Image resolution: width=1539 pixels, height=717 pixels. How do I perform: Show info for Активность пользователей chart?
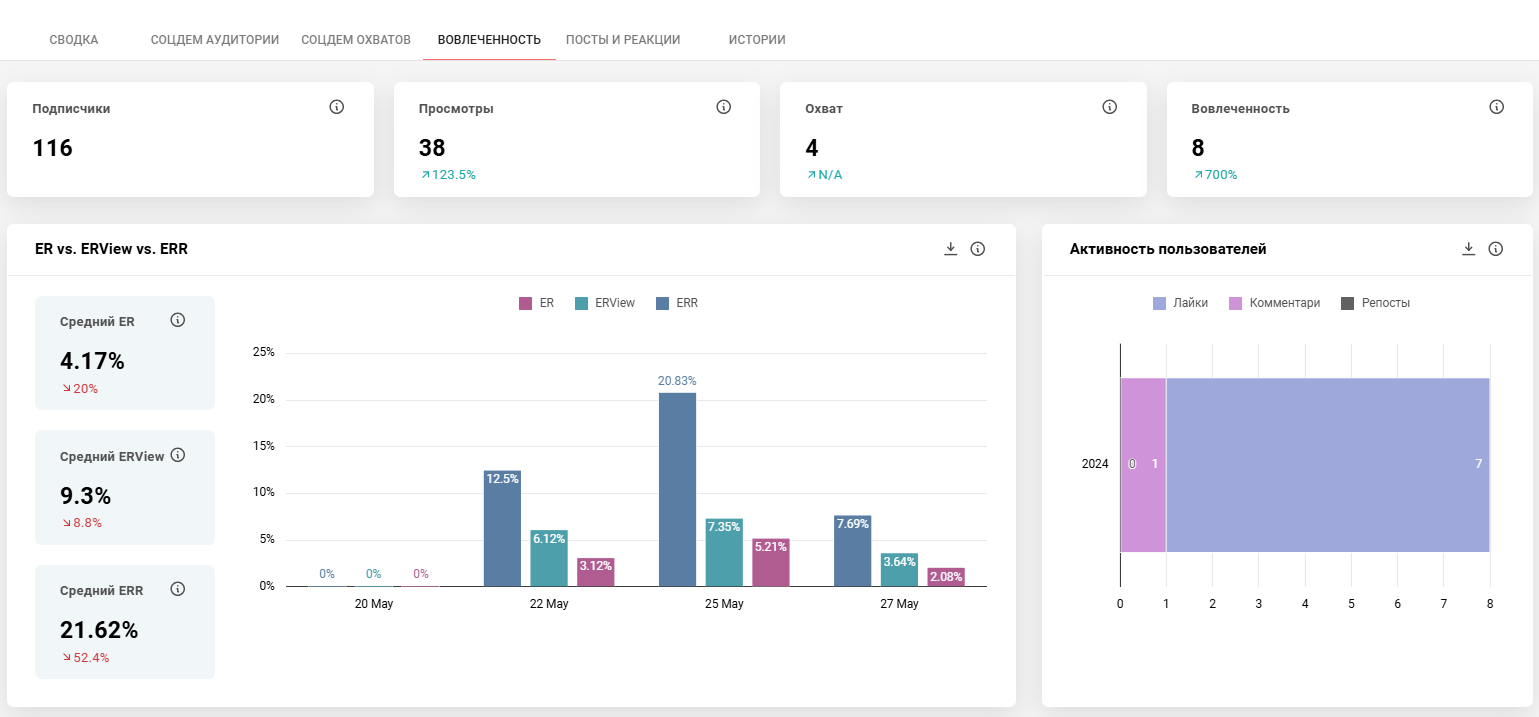[x=1496, y=249]
